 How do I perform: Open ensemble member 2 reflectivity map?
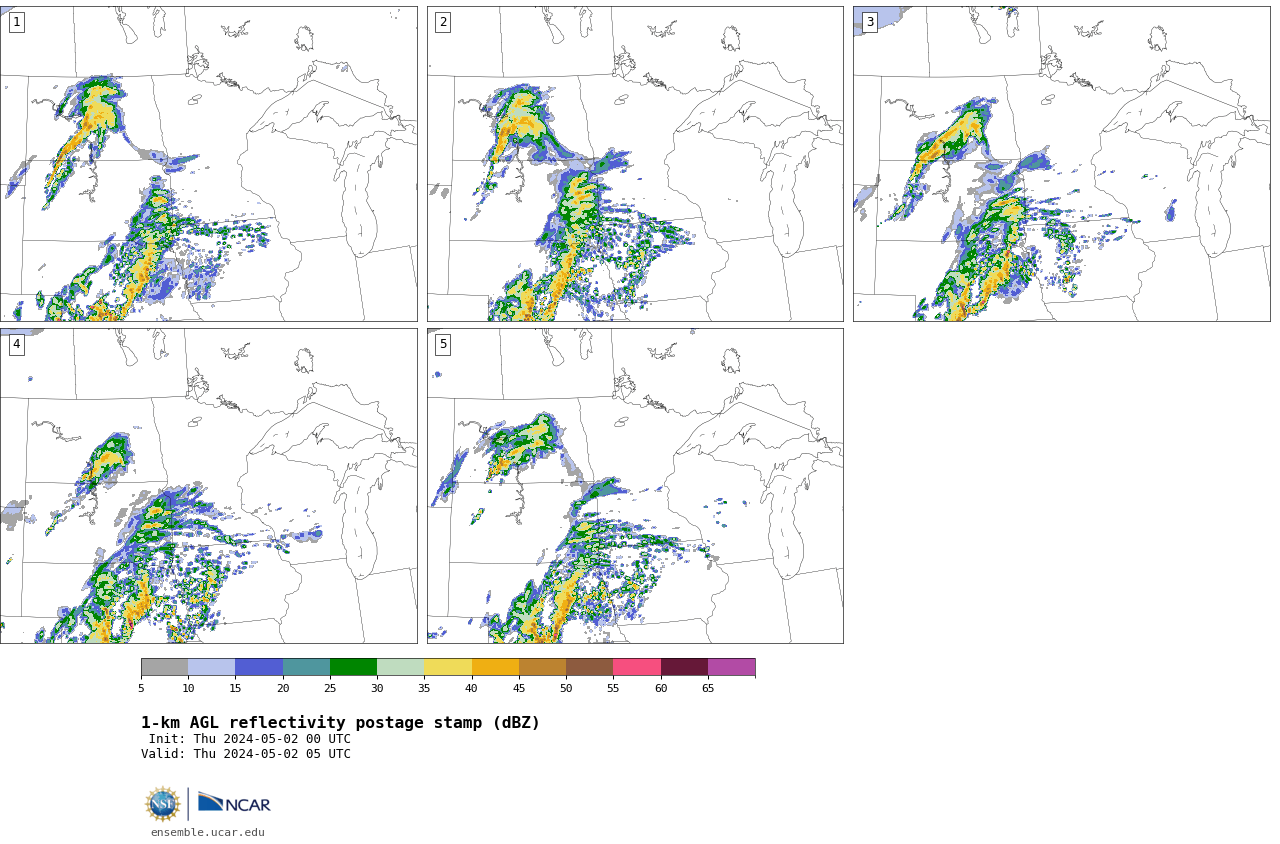635,164
